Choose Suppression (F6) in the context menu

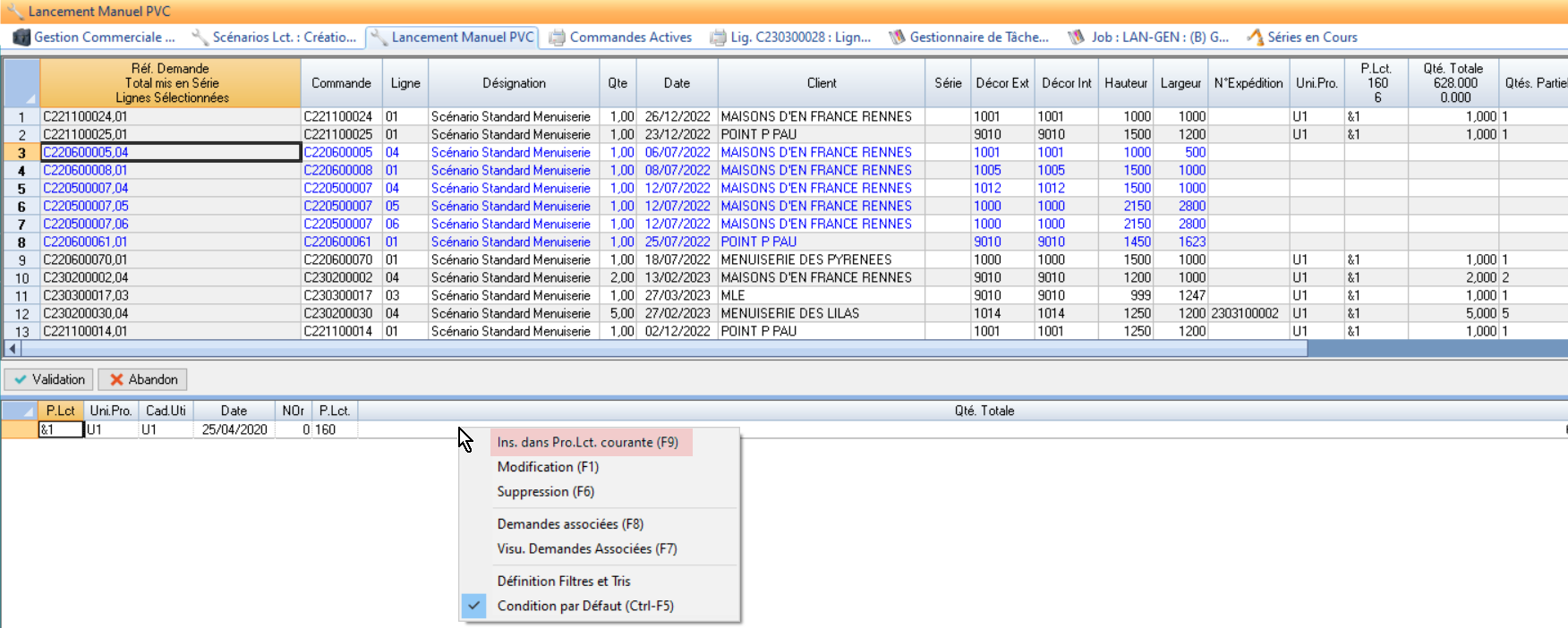coord(545,492)
